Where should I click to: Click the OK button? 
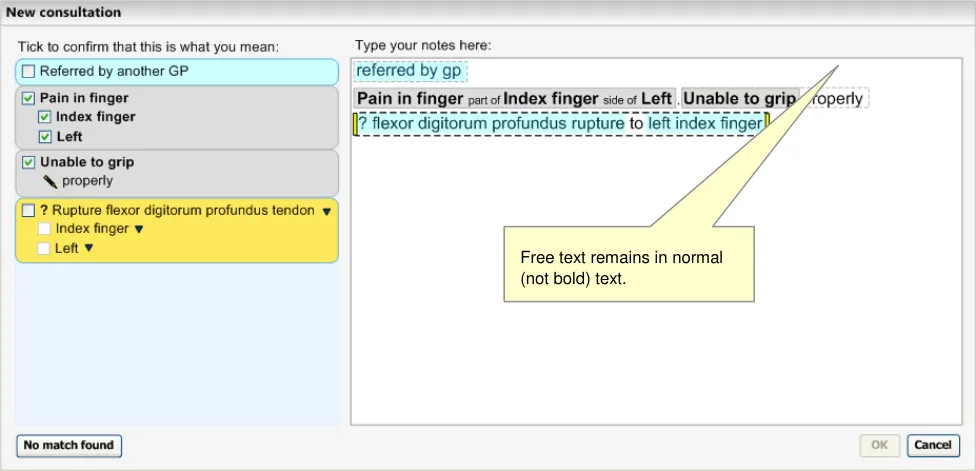click(x=879, y=445)
